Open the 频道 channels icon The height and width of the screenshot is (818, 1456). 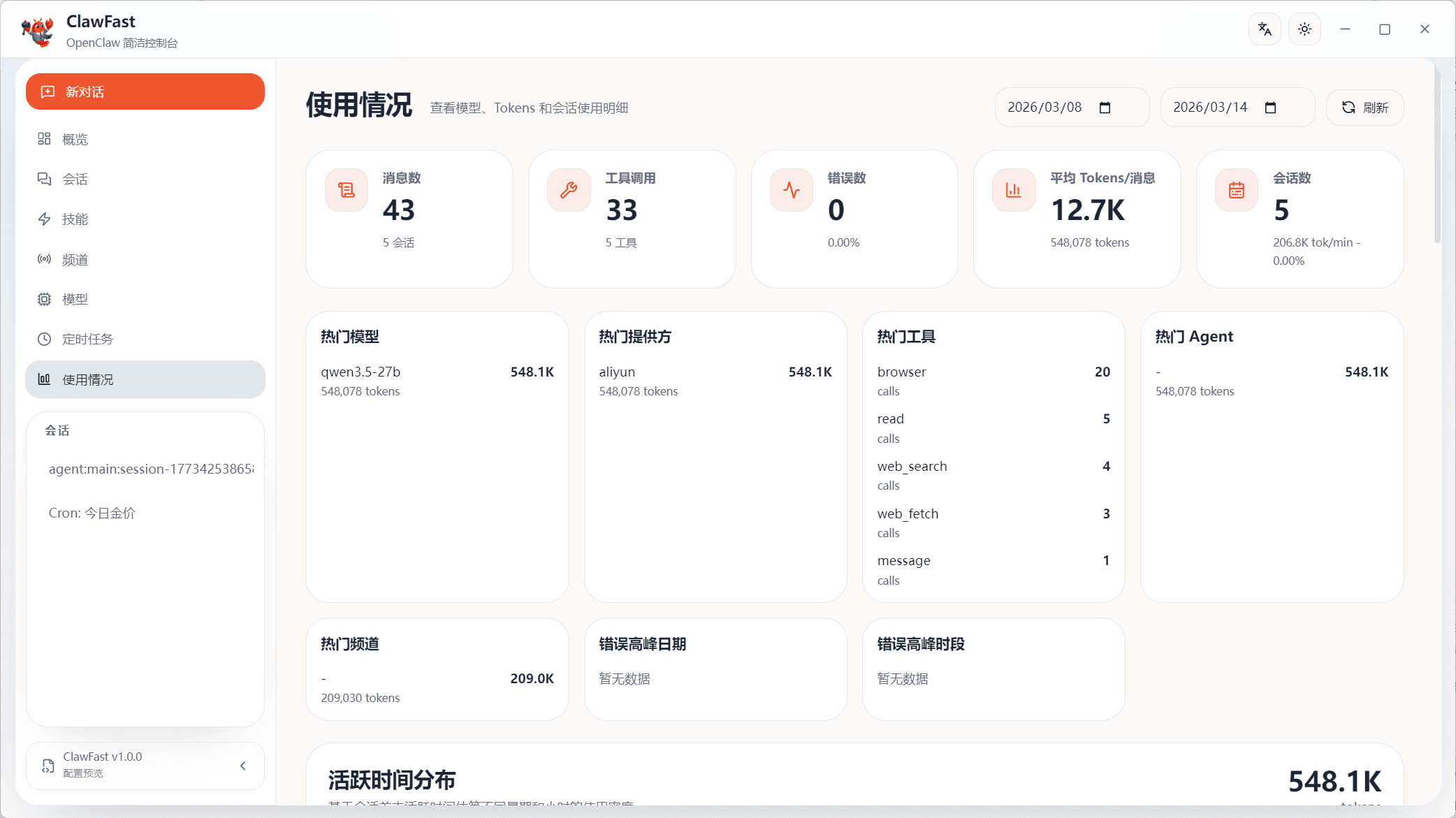tap(44, 259)
